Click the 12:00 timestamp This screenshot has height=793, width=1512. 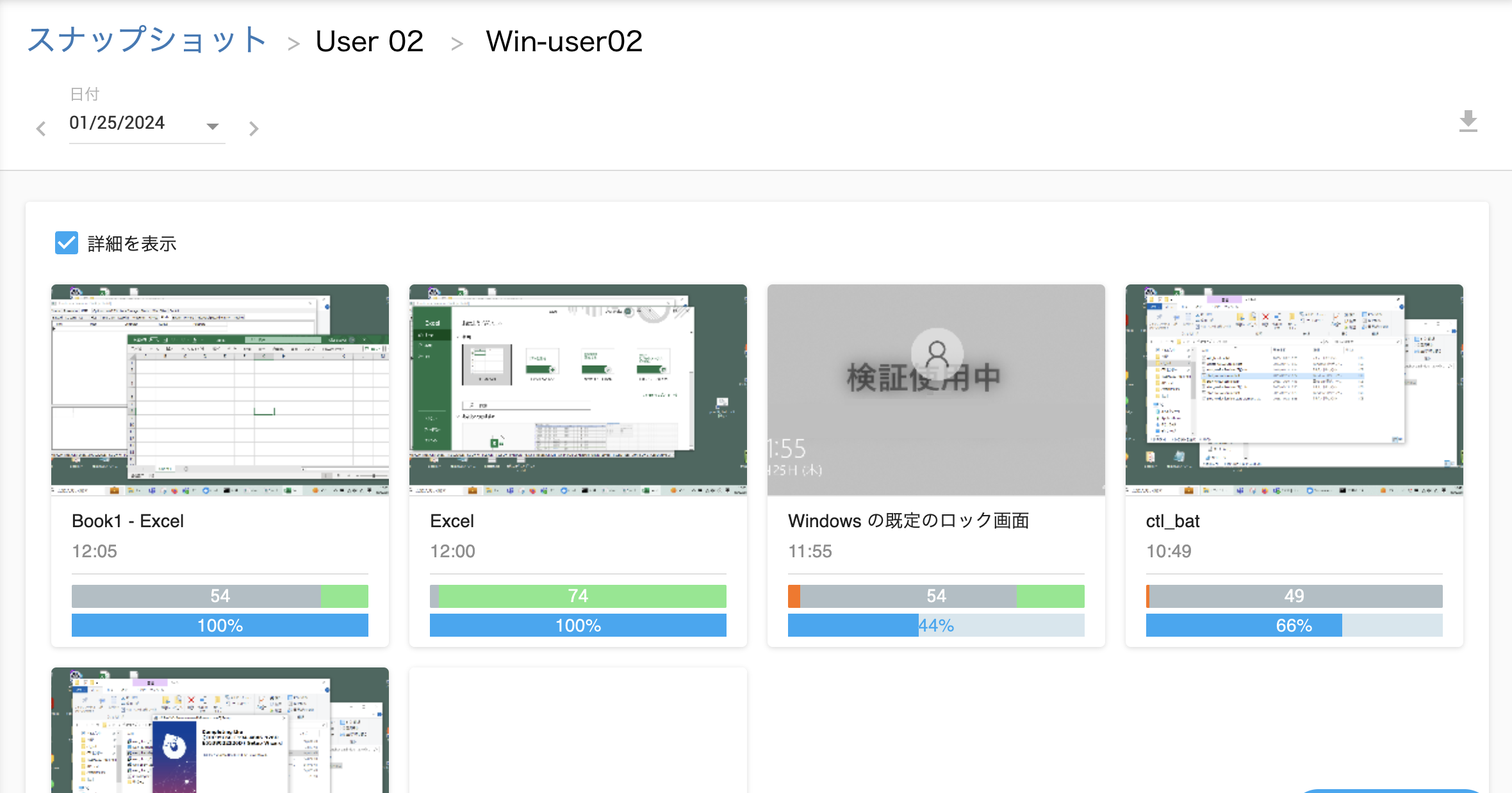pos(452,551)
